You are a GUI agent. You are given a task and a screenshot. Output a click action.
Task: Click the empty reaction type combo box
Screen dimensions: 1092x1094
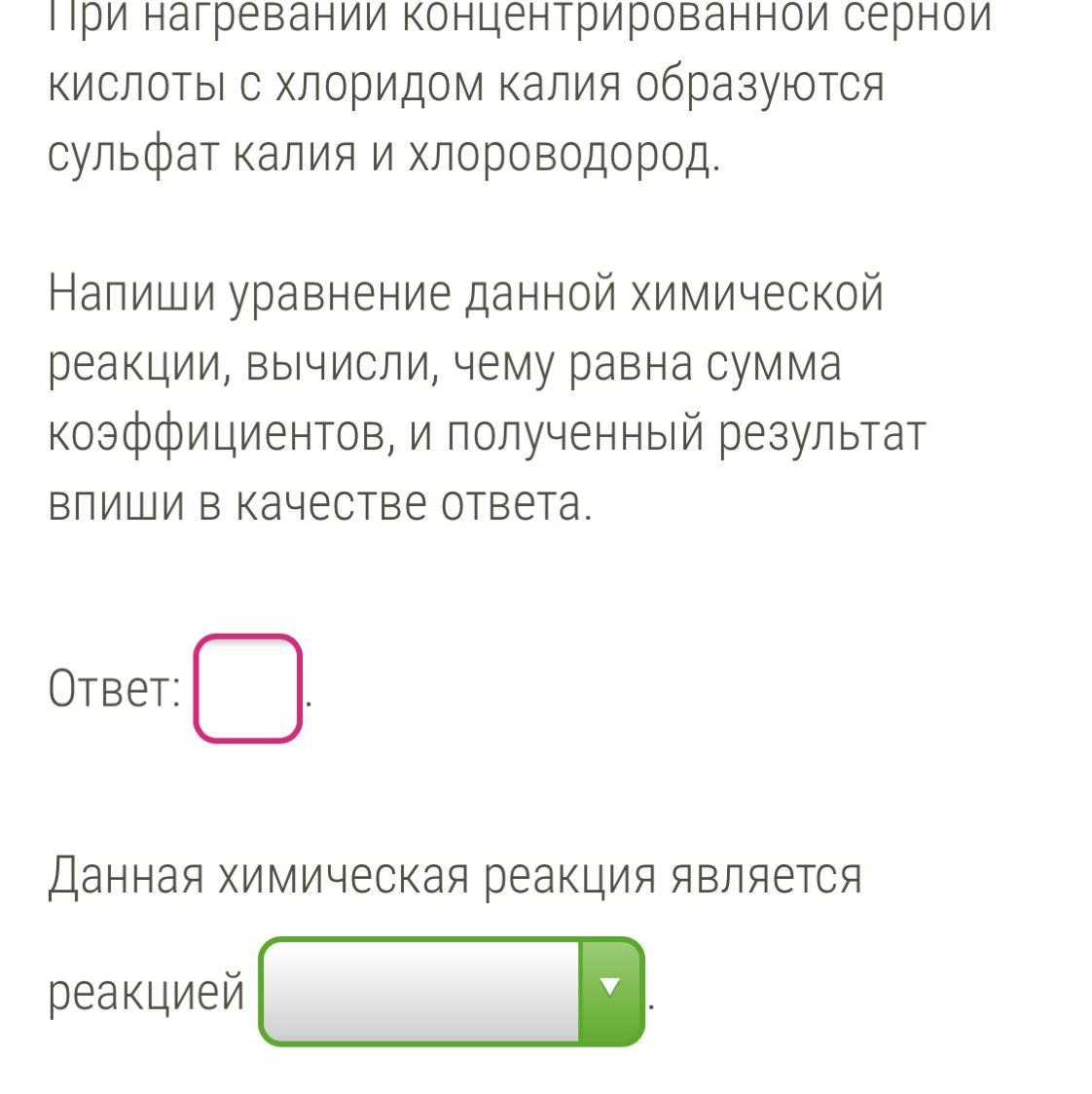(420, 991)
